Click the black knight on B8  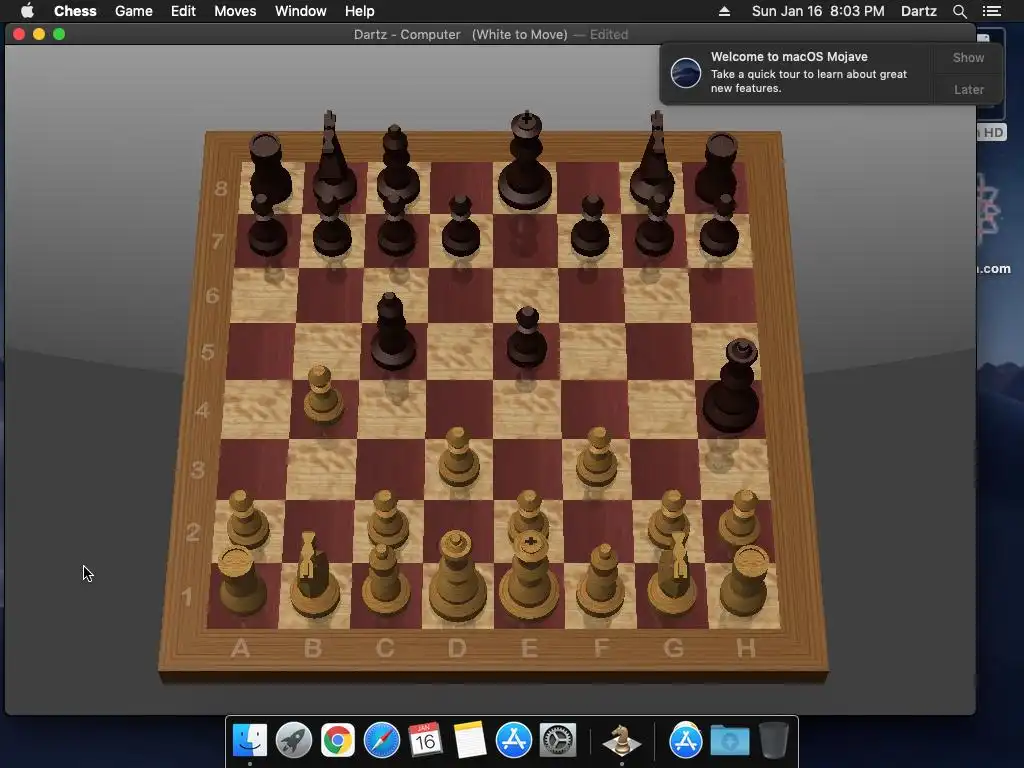coord(333,160)
